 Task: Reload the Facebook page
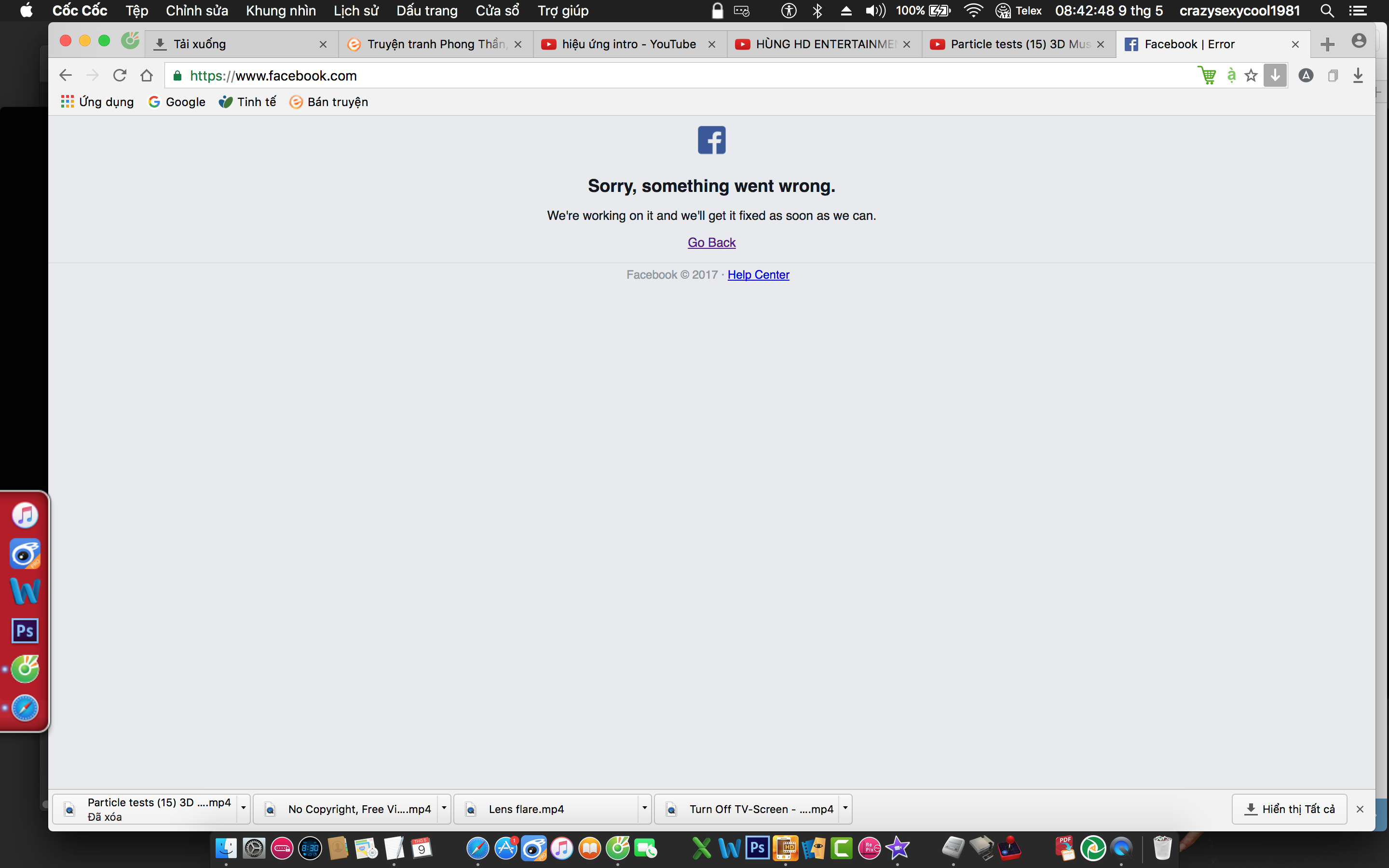coord(120,75)
